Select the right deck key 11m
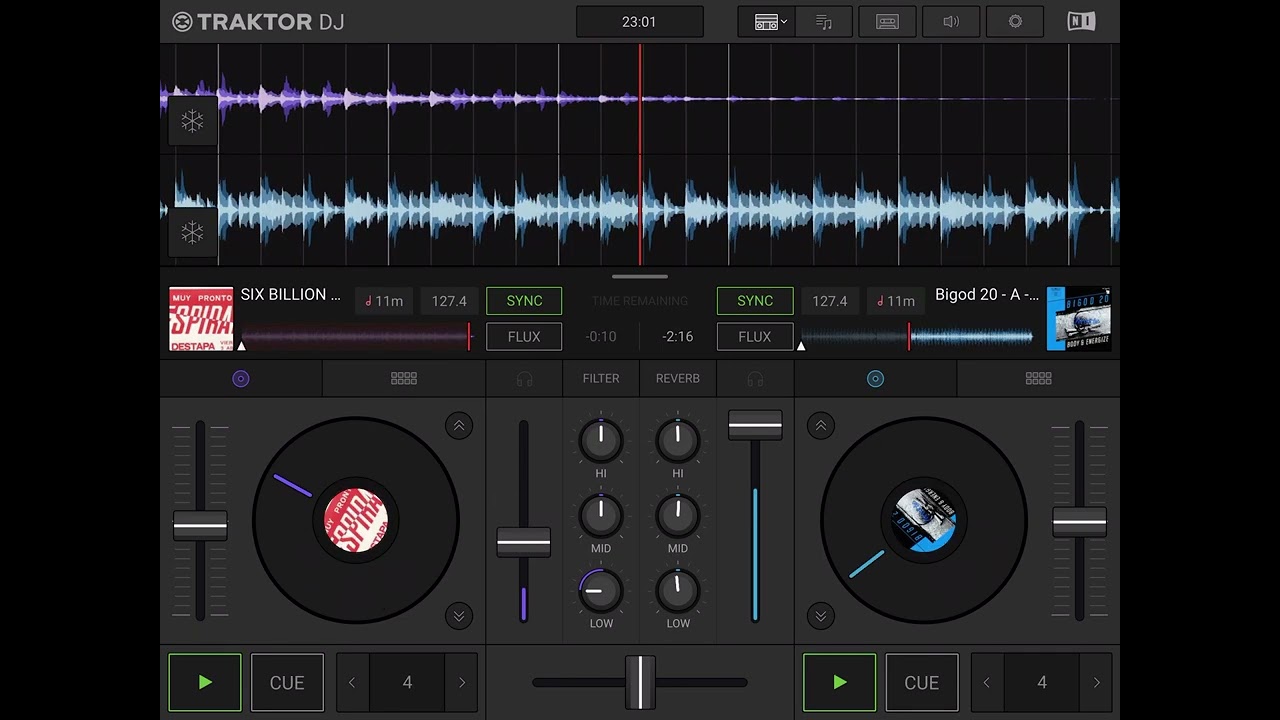 tap(895, 301)
